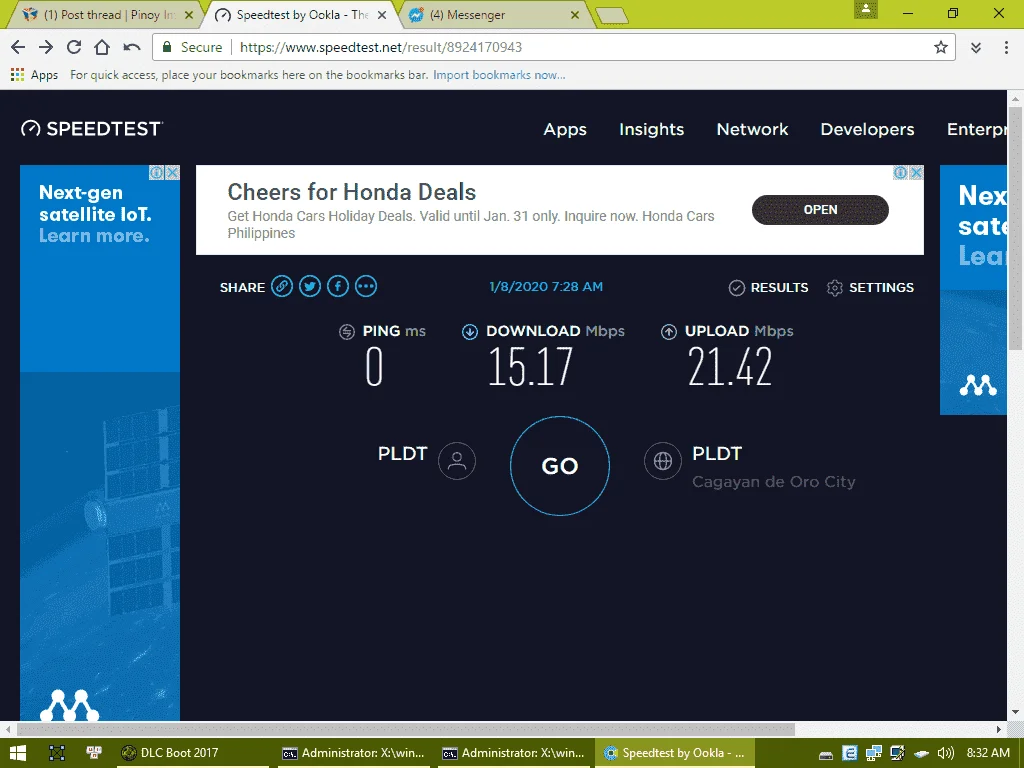Click the browser back arrow

[x=18, y=47]
